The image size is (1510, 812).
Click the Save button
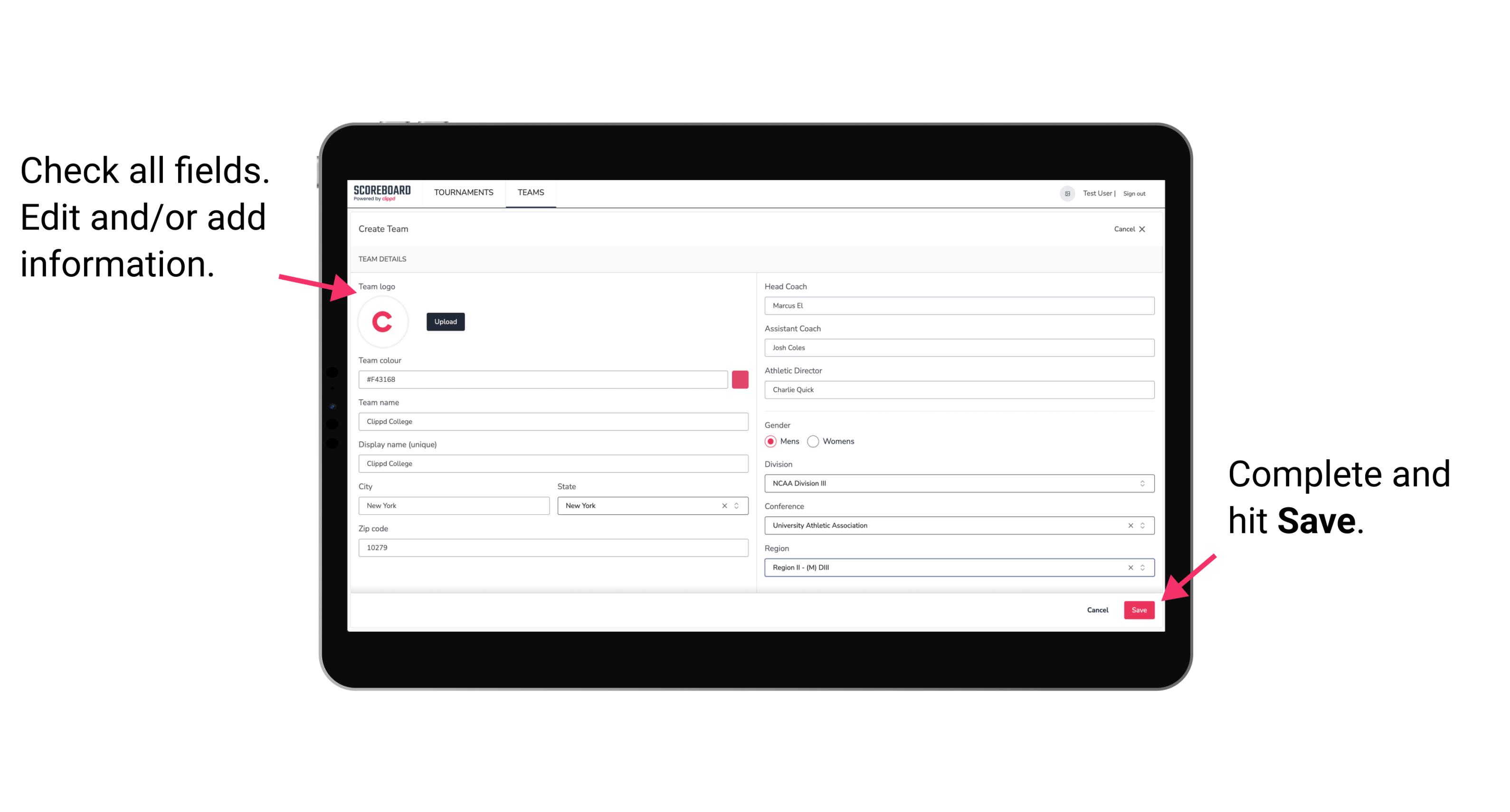(x=1140, y=609)
